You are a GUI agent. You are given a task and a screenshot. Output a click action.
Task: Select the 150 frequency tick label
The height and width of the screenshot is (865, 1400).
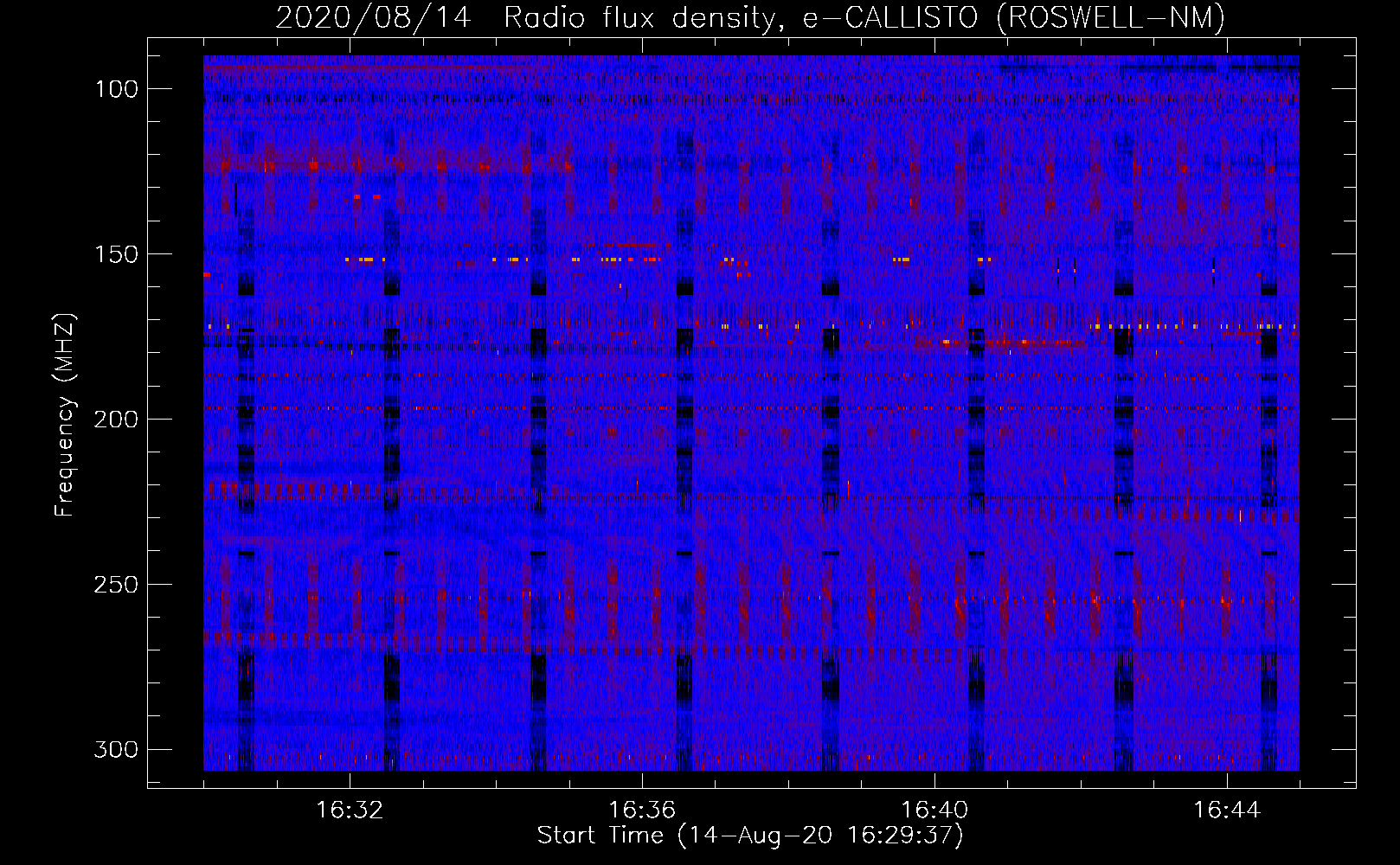click(116, 254)
